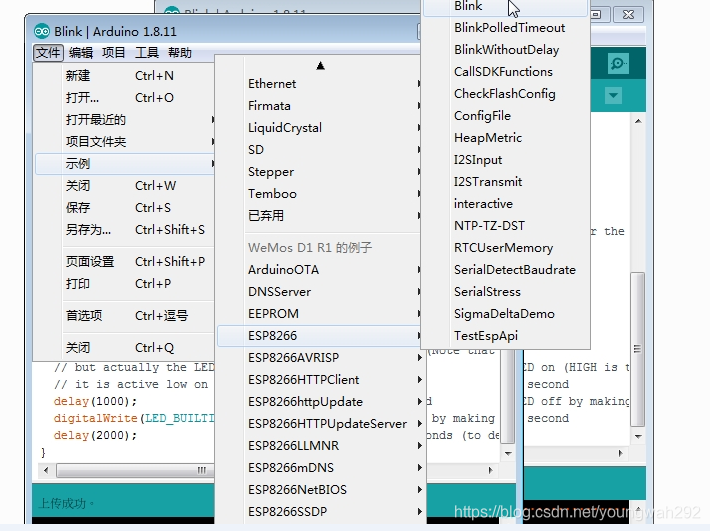
Task: Open the tab dropdown arrow in the teal toolbar
Action: (x=614, y=96)
